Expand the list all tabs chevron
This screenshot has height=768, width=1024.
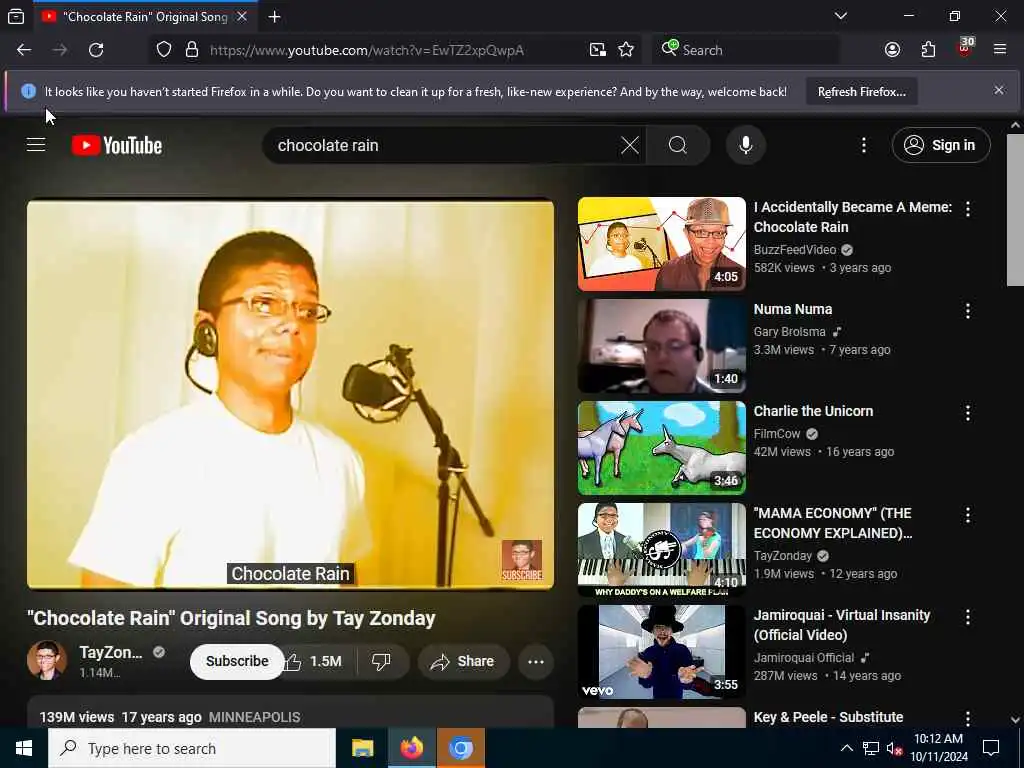pyautogui.click(x=841, y=16)
